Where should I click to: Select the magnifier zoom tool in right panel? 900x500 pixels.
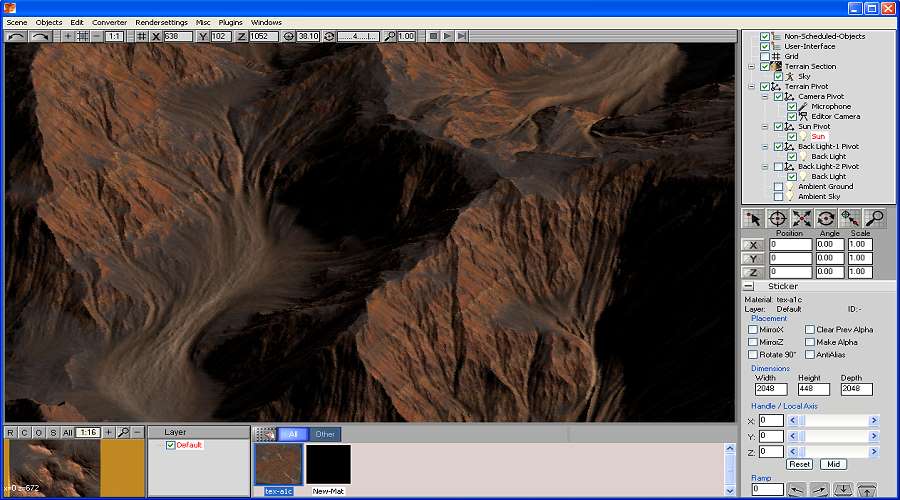pos(875,218)
